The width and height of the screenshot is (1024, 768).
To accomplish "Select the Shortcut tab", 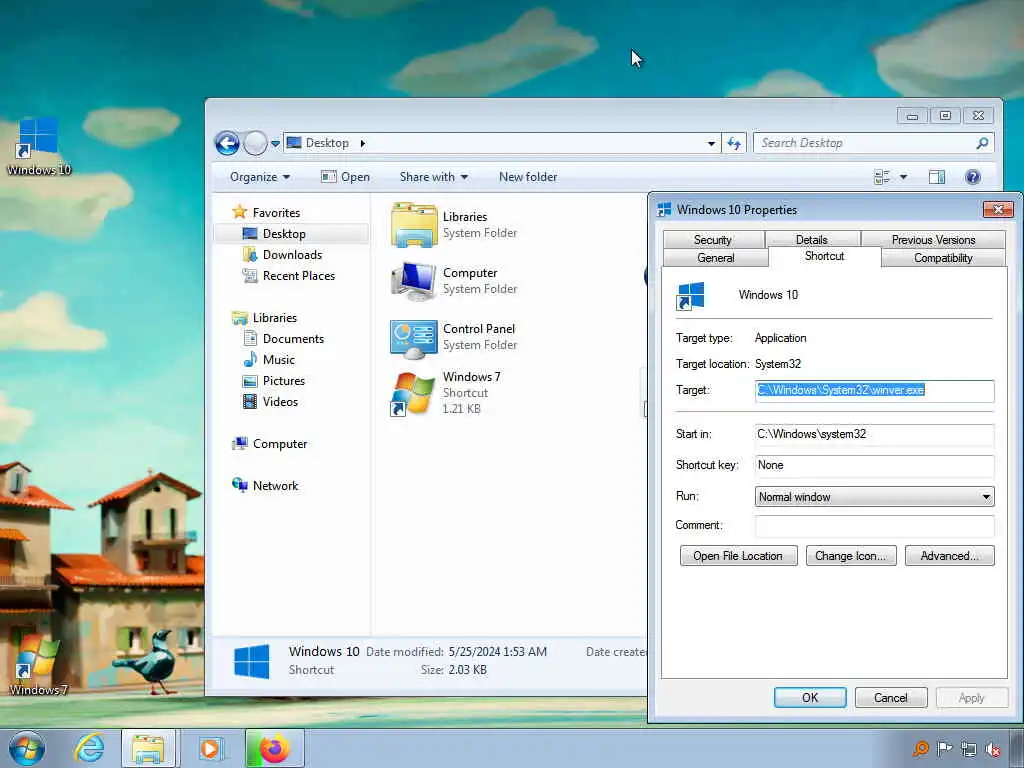I will click(x=824, y=256).
